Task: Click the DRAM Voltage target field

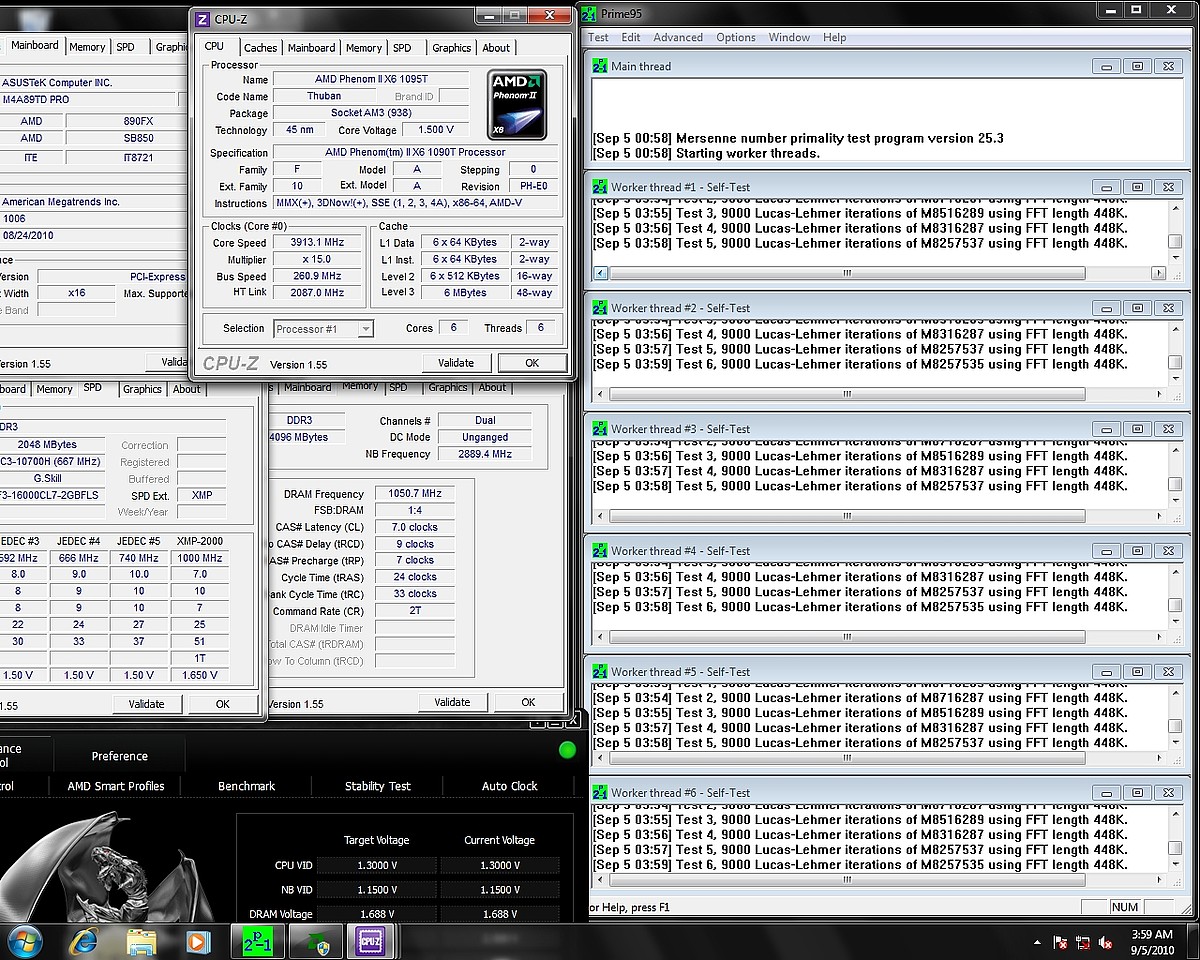Action: tap(376, 914)
